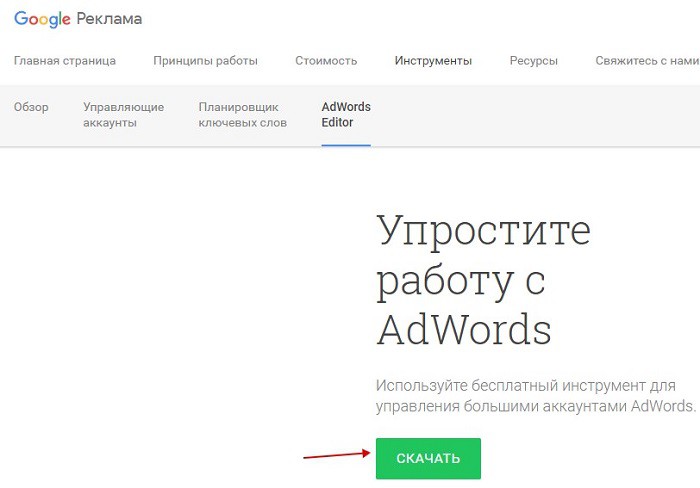
Task: Open Принципы работы section
Action: (x=205, y=61)
